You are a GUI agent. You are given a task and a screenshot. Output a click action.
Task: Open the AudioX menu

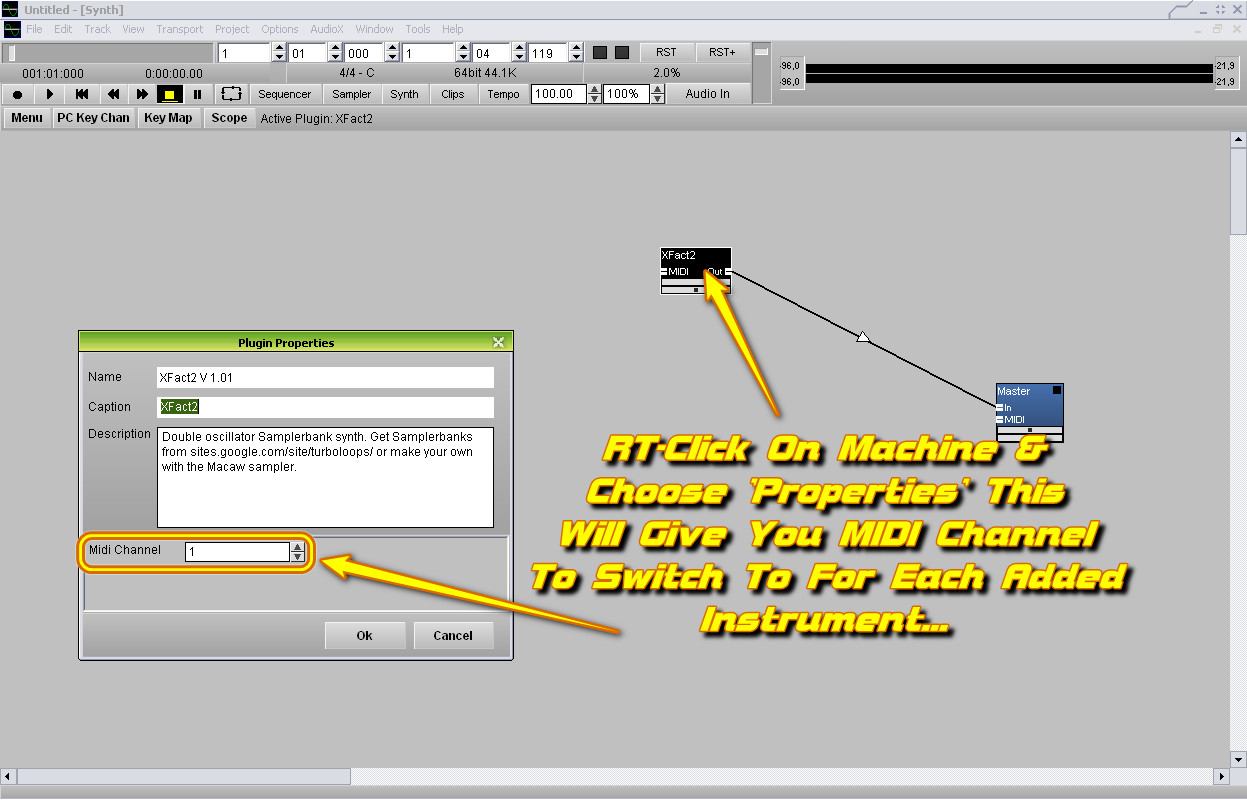tap(326, 29)
